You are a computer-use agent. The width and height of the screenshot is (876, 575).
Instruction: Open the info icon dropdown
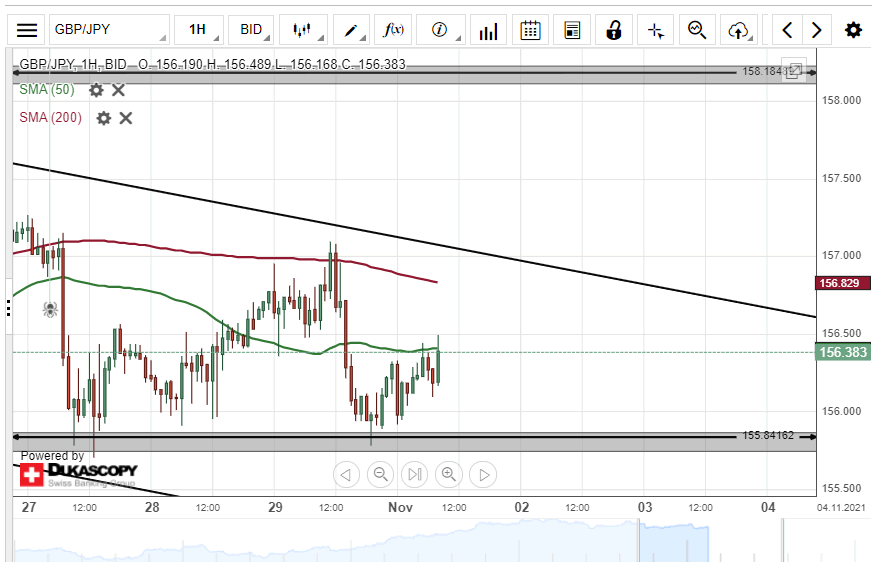click(x=441, y=30)
